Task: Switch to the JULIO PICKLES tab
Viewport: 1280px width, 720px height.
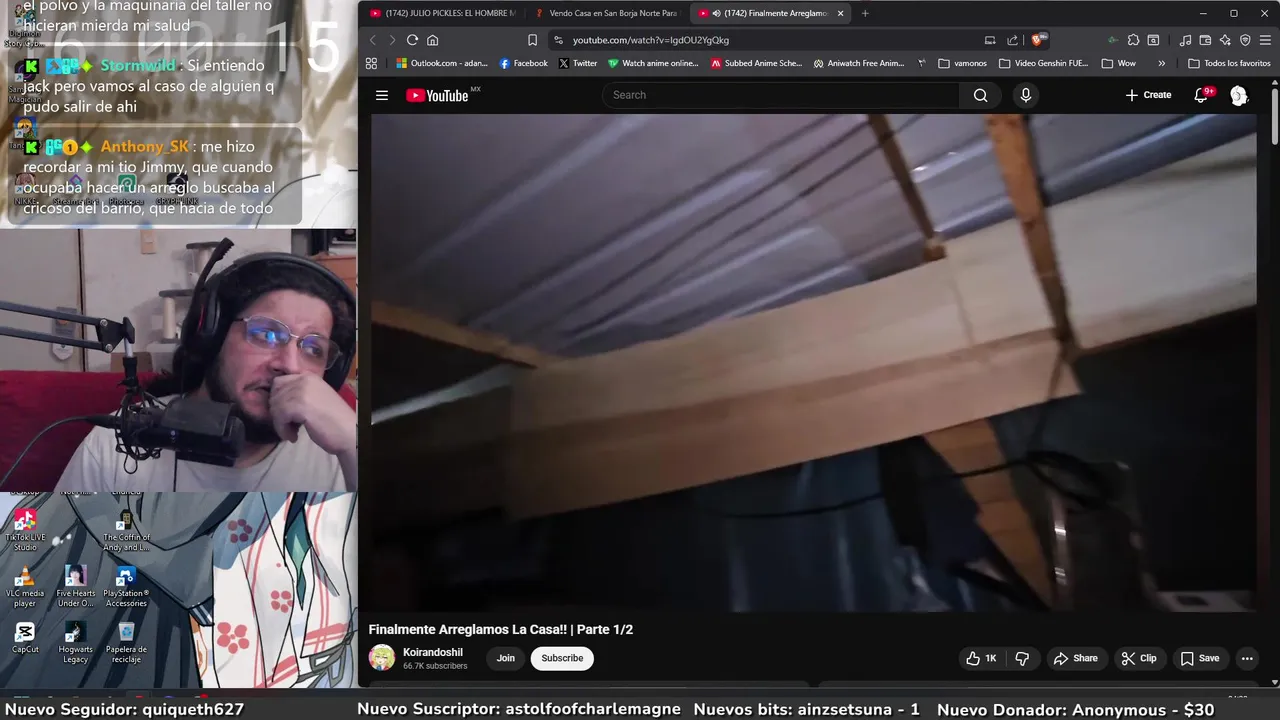Action: pyautogui.click(x=442, y=13)
